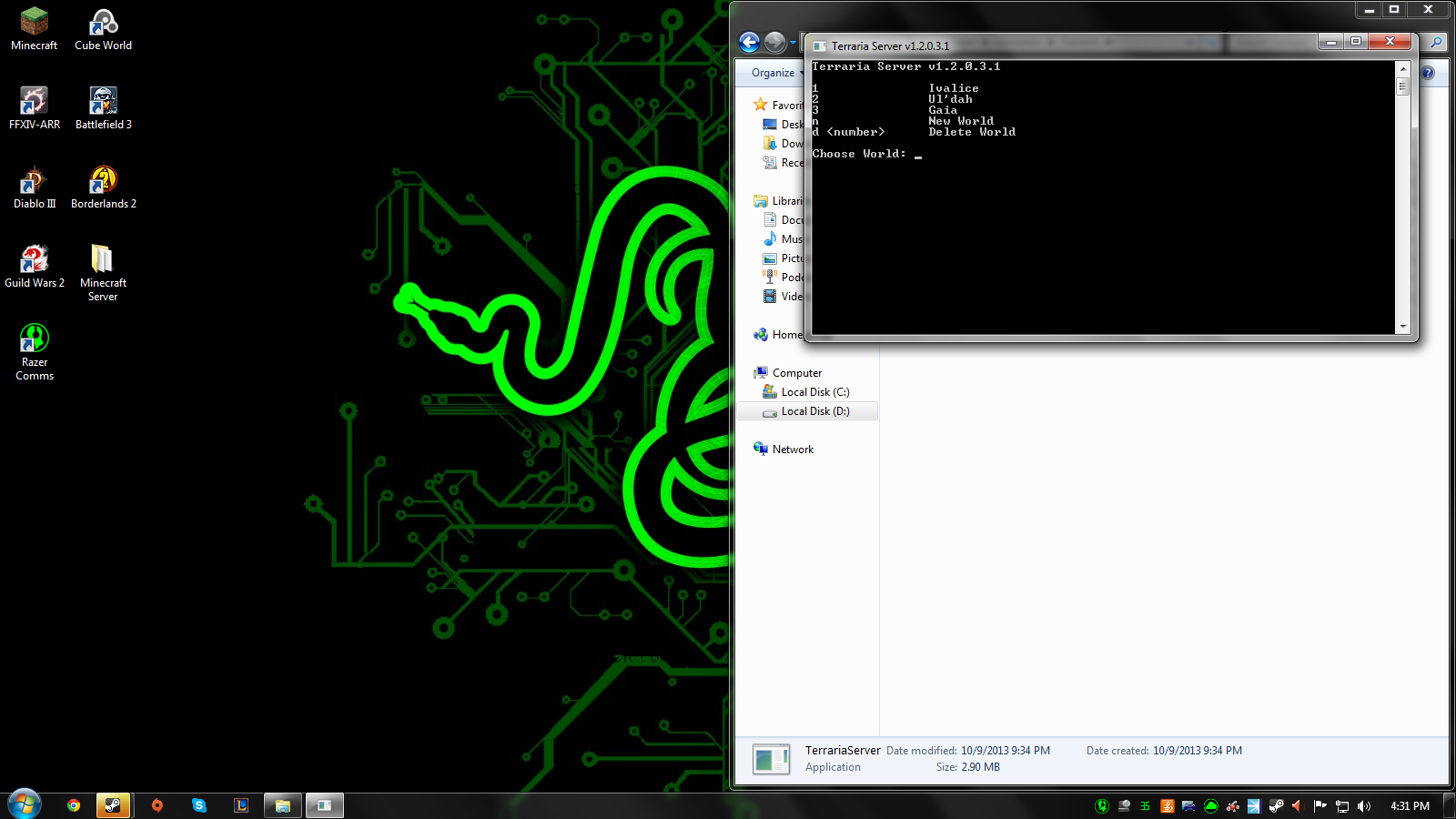
Task: Click the Terraria Server window title icon
Action: (820, 45)
